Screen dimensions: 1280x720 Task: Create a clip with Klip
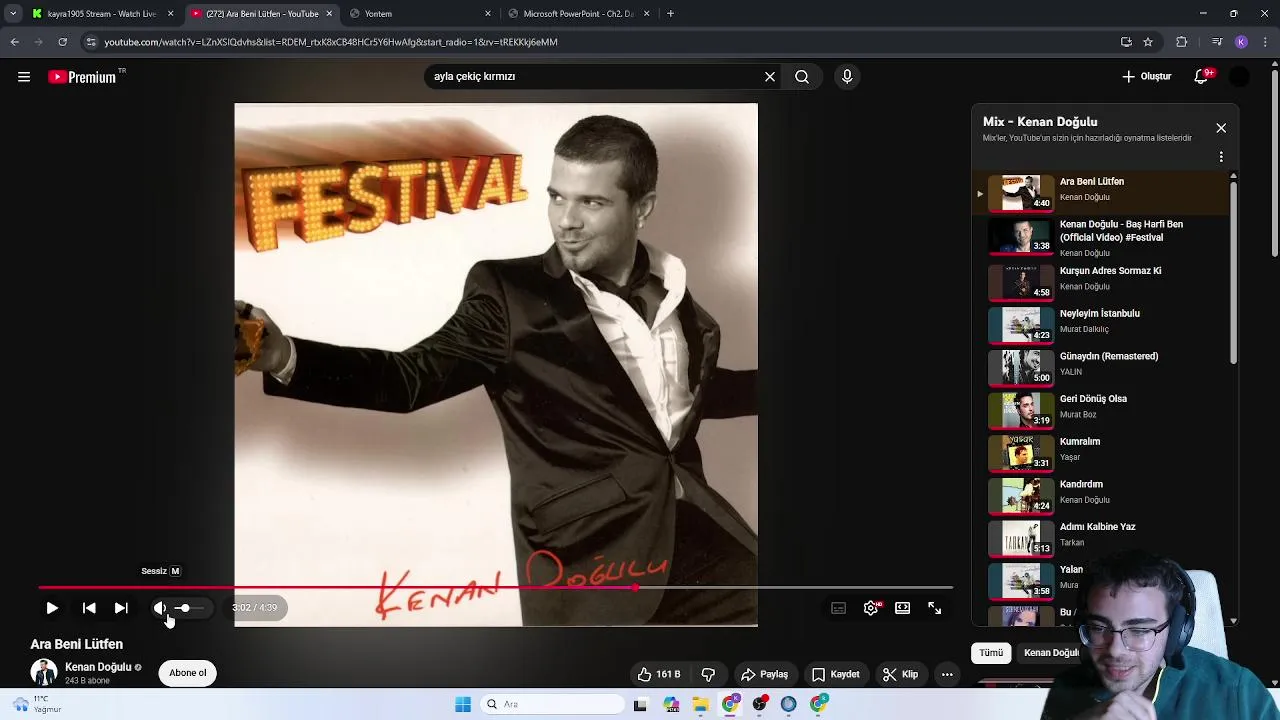point(900,675)
